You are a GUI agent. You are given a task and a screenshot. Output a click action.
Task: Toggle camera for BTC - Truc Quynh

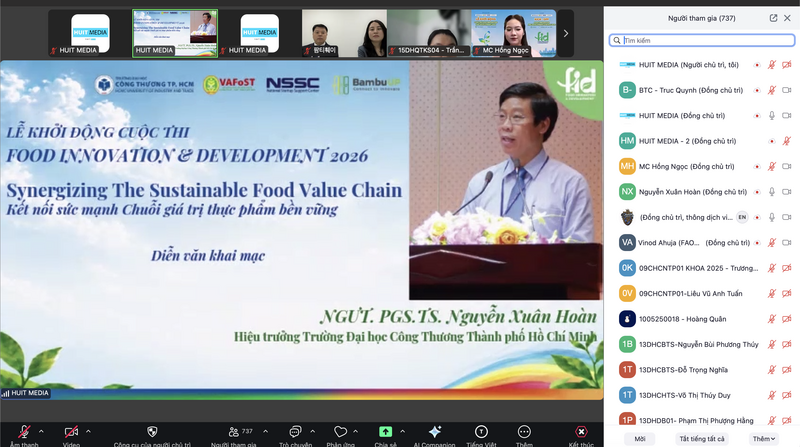pyautogui.click(x=787, y=90)
